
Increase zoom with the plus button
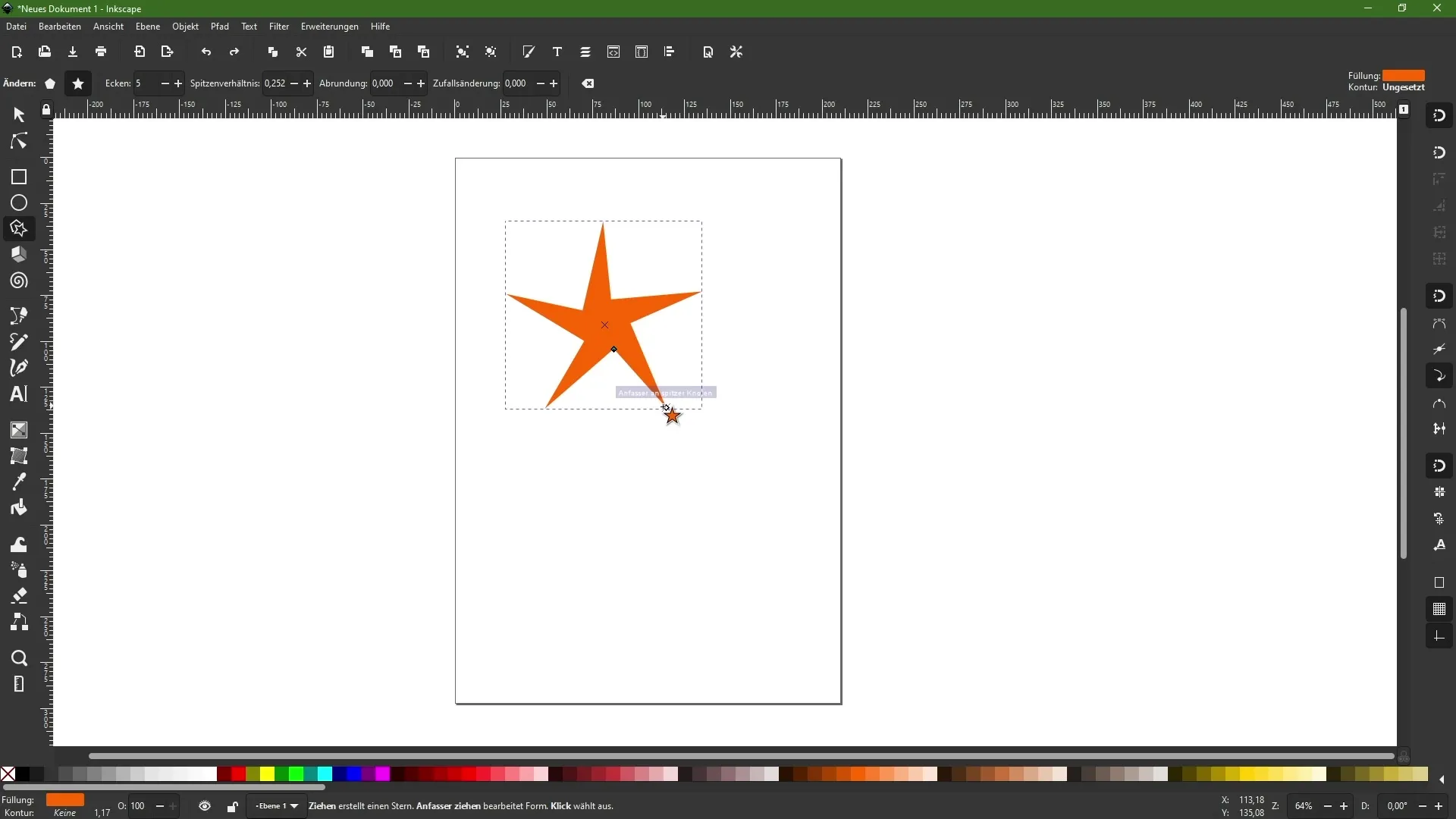[x=1345, y=807]
